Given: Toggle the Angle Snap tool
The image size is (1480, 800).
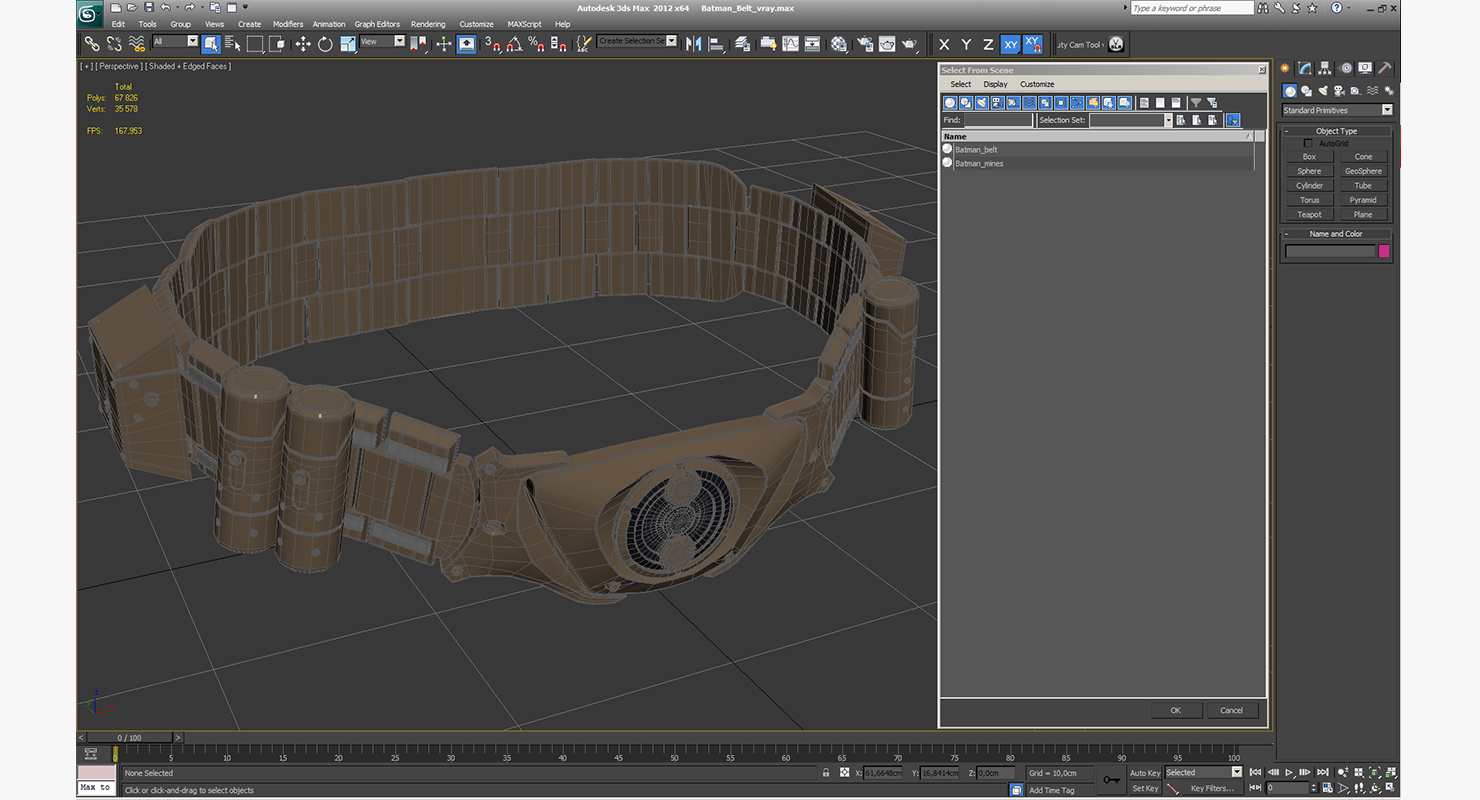Looking at the screenshot, I should (x=514, y=44).
